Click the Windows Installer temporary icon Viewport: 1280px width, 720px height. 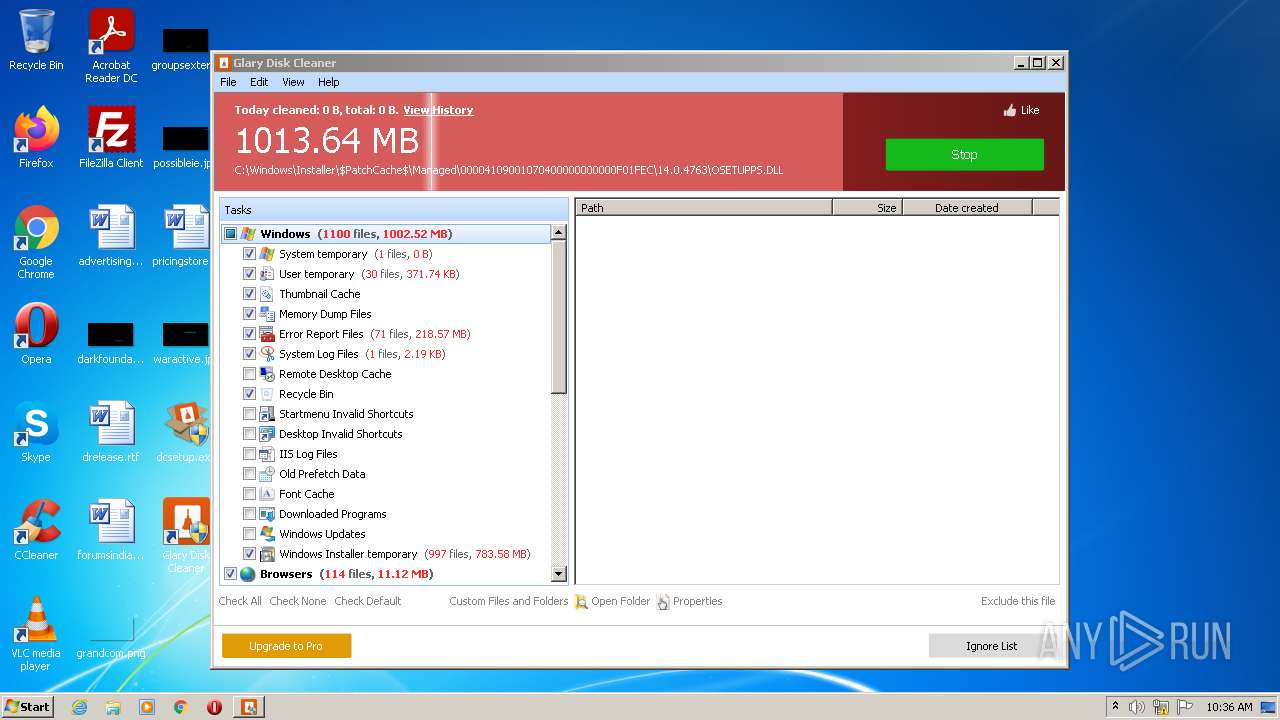(267, 554)
